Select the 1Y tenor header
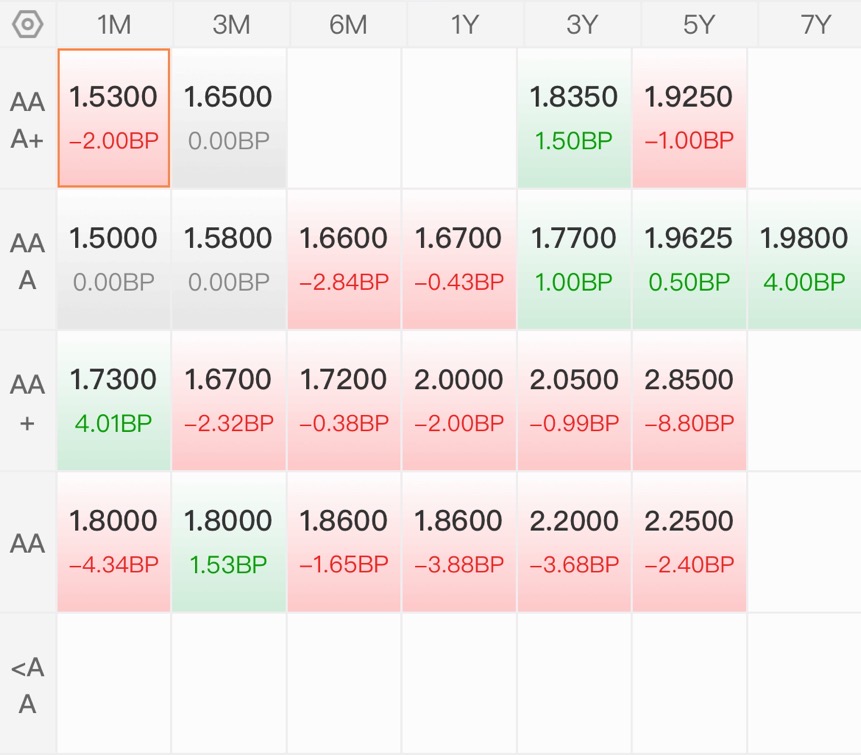The height and width of the screenshot is (755, 861). click(465, 25)
